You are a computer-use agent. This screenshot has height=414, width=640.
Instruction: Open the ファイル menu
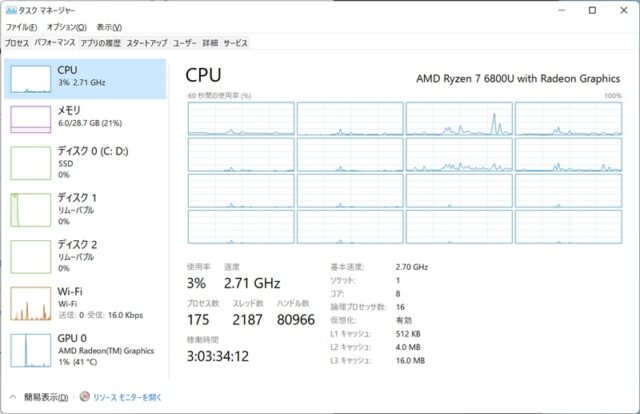click(x=20, y=27)
